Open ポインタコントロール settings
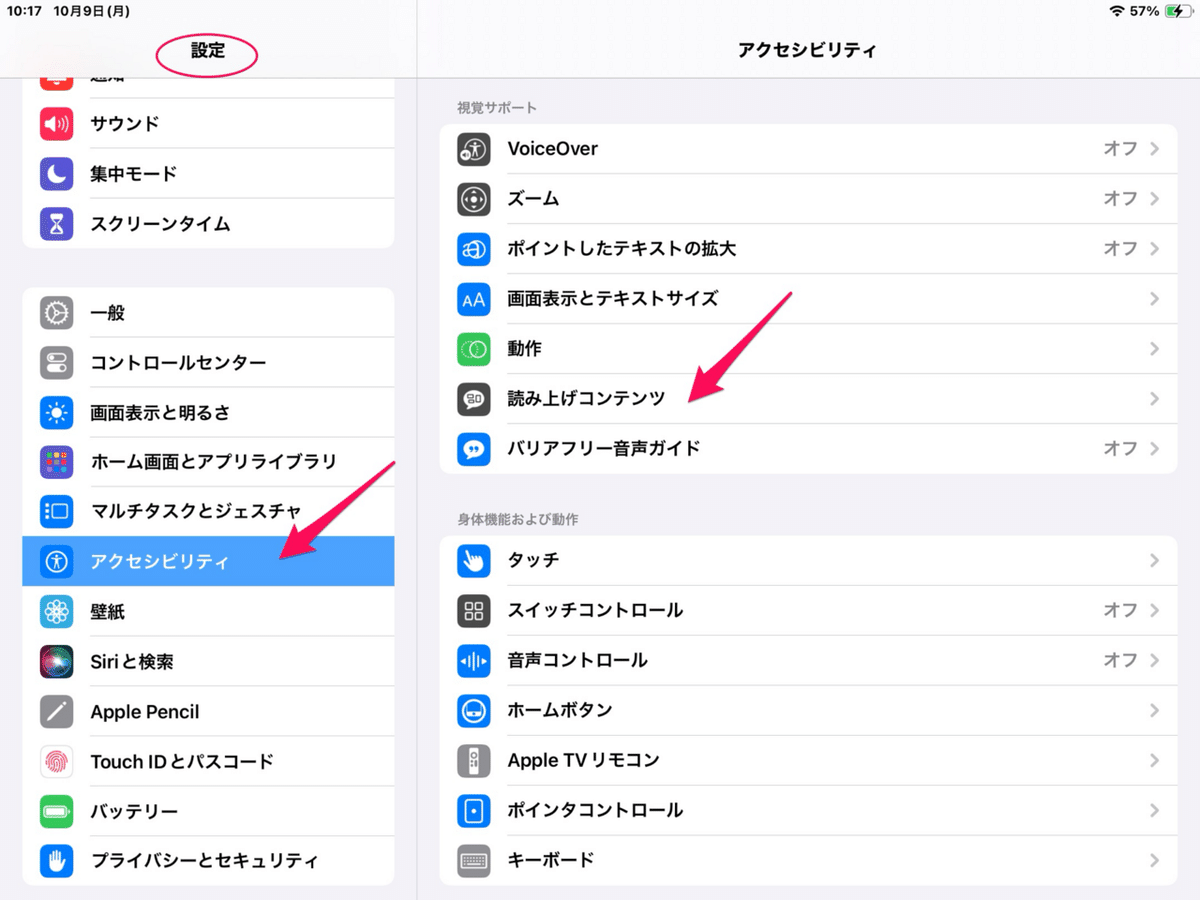Viewport: 1200px width, 900px height. coord(808,810)
